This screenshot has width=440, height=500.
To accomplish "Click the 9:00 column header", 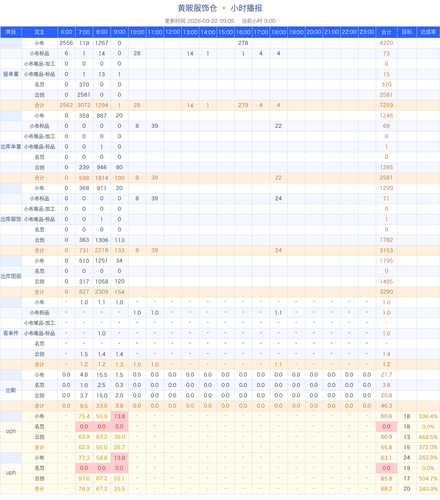I will [119, 32].
